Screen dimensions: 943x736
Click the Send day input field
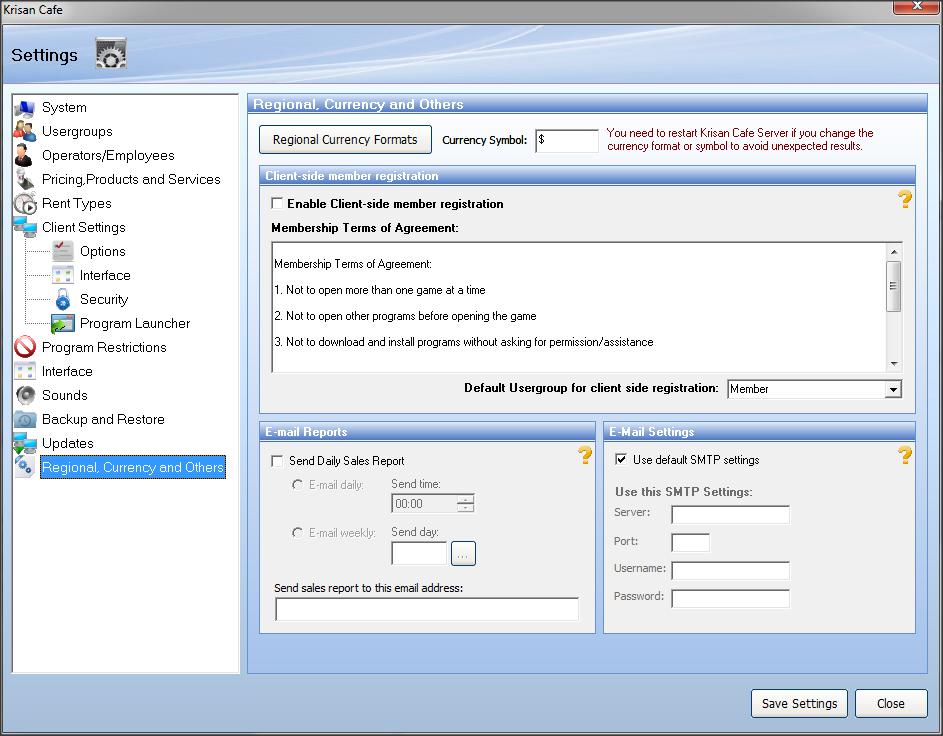pos(419,553)
